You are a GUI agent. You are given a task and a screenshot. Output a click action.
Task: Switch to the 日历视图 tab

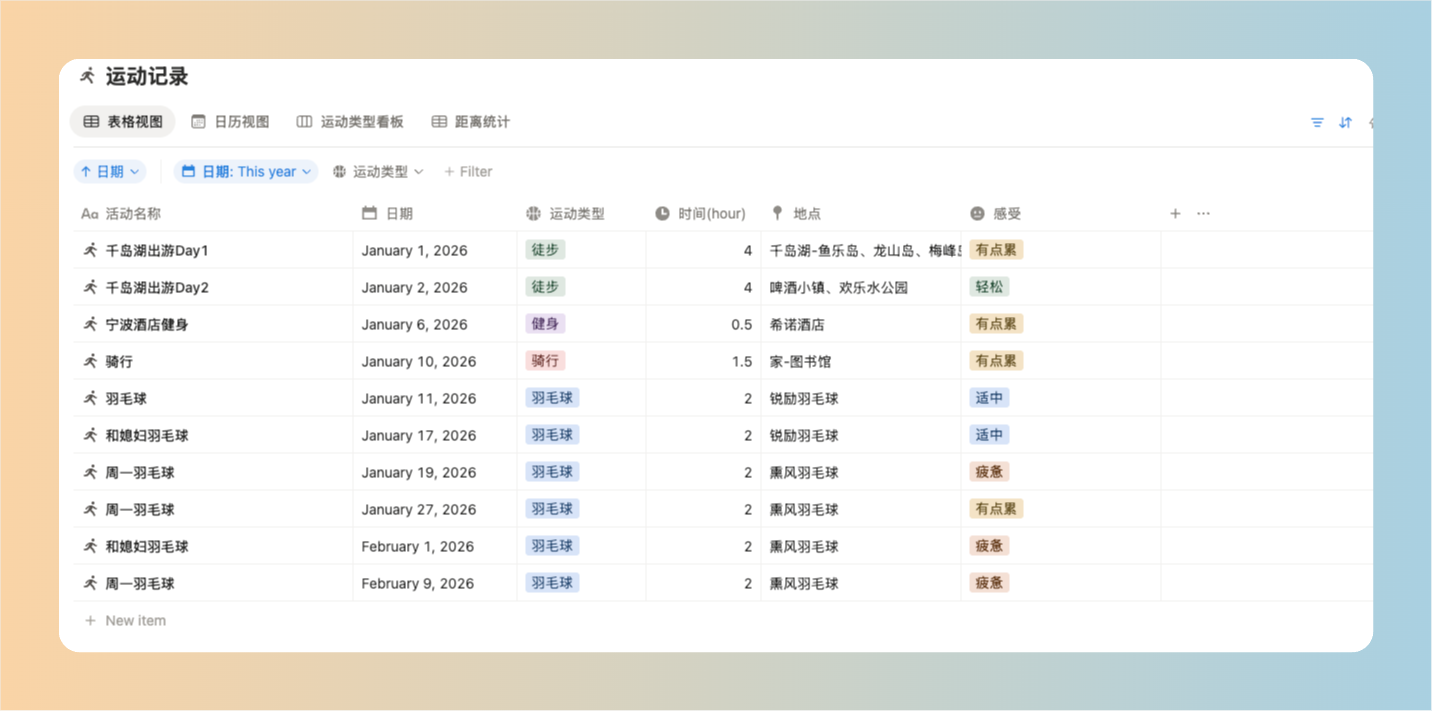pos(230,122)
